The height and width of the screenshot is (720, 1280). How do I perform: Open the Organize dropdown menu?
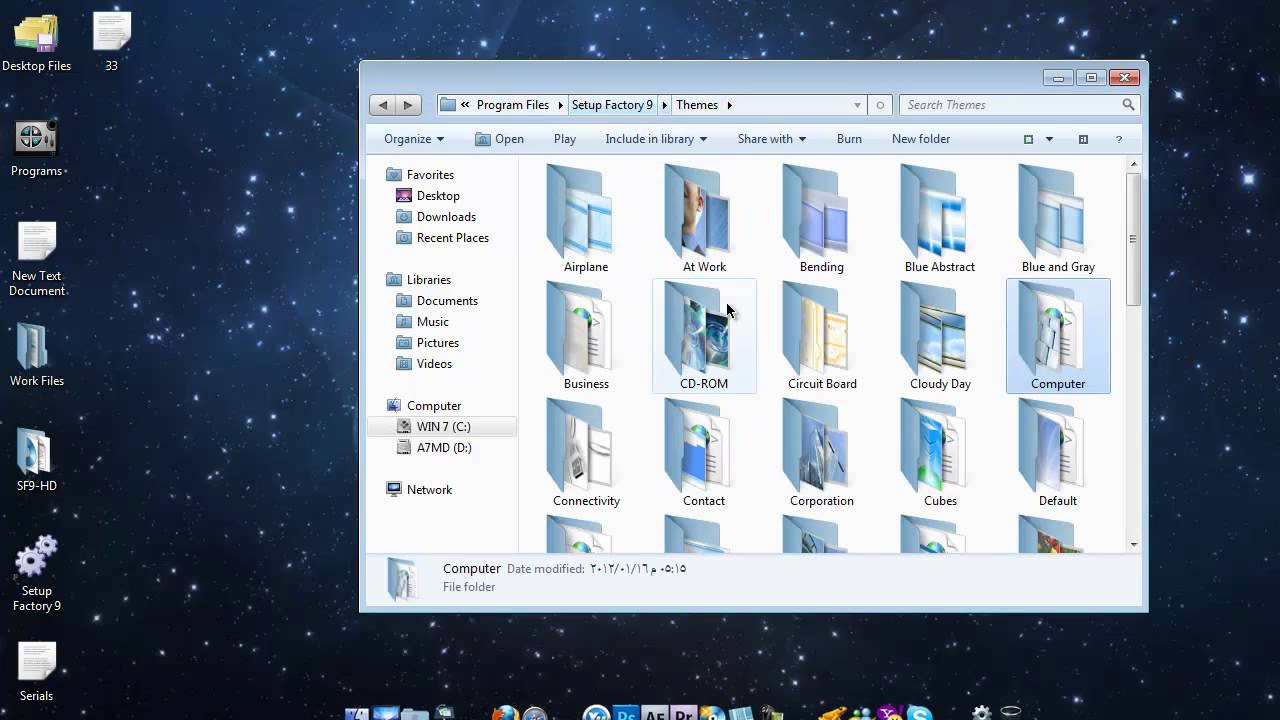[414, 139]
